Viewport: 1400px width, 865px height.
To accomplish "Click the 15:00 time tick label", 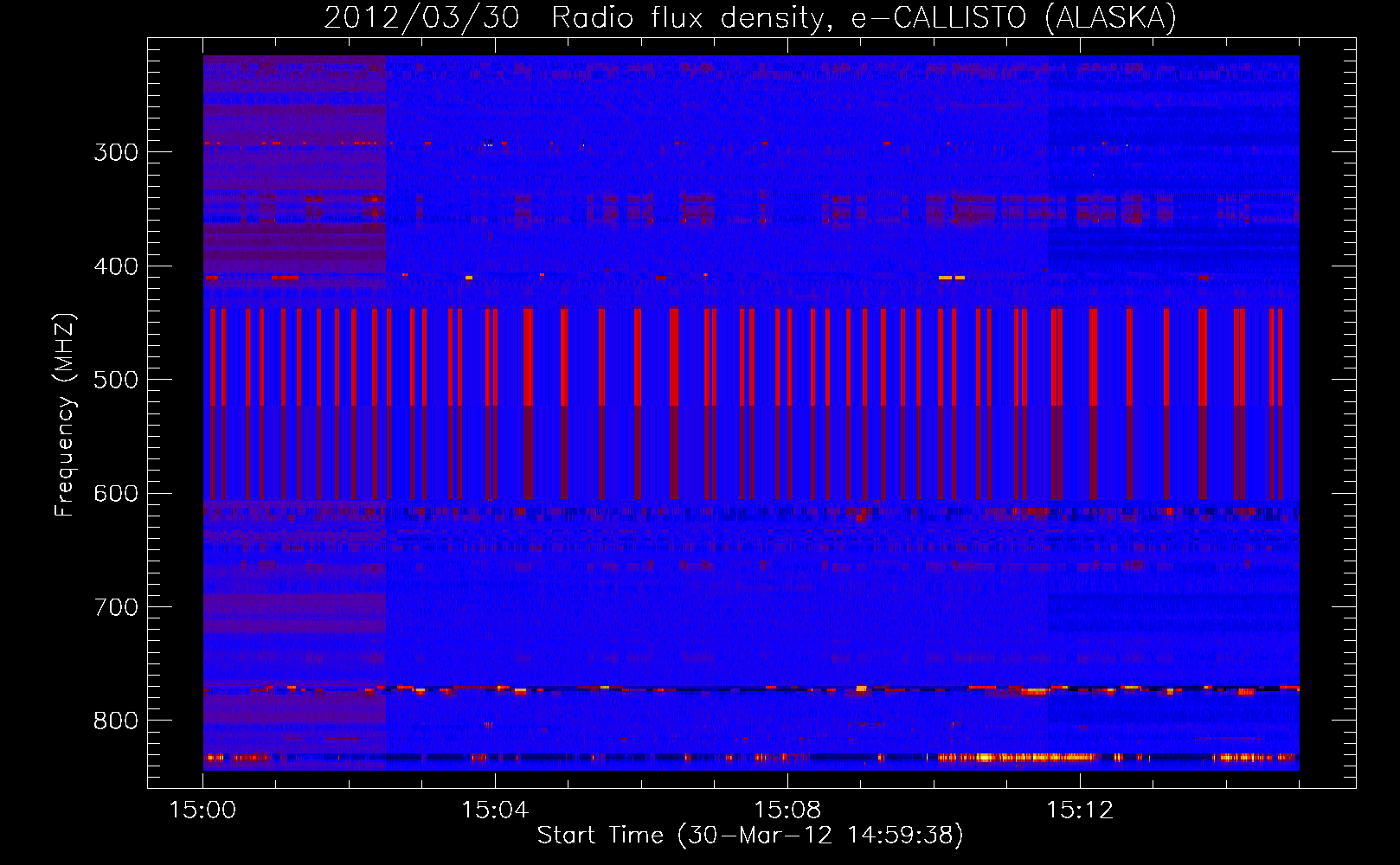I will (202, 811).
